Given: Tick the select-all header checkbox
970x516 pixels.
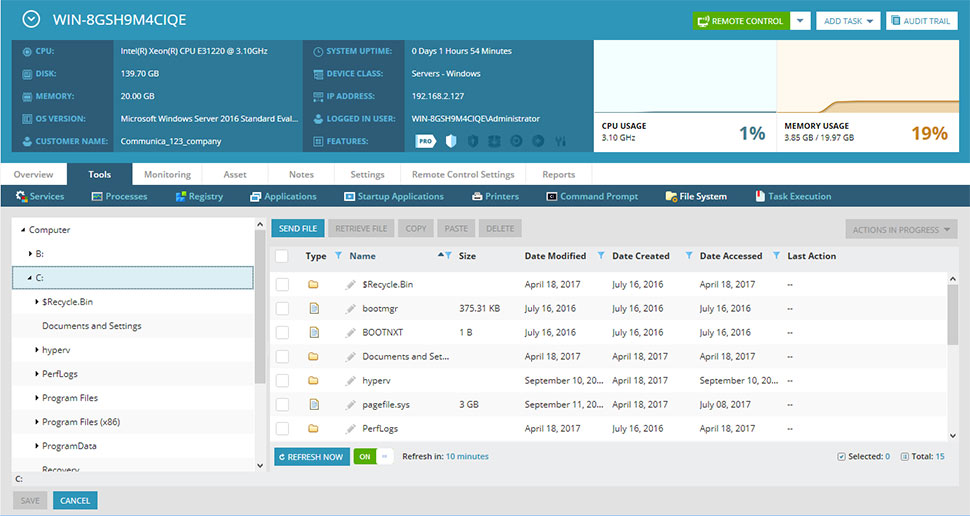Looking at the screenshot, I should tap(281, 256).
